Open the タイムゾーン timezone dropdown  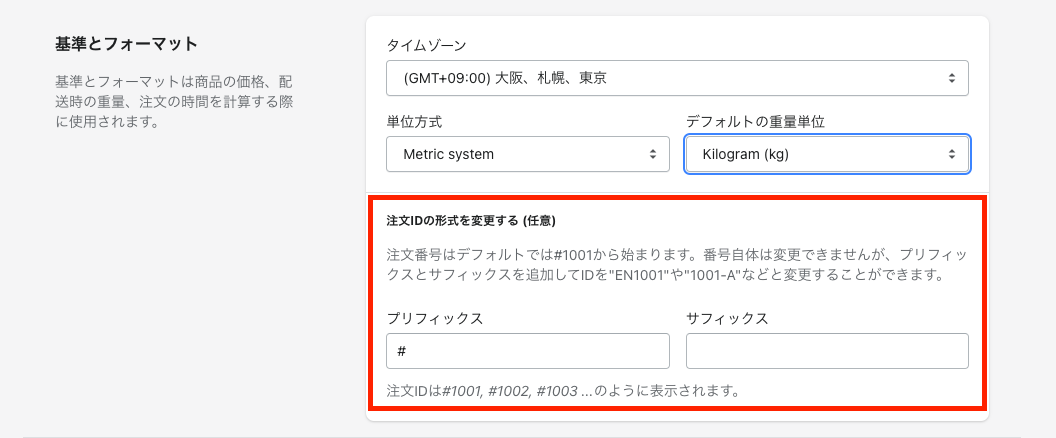(676, 78)
